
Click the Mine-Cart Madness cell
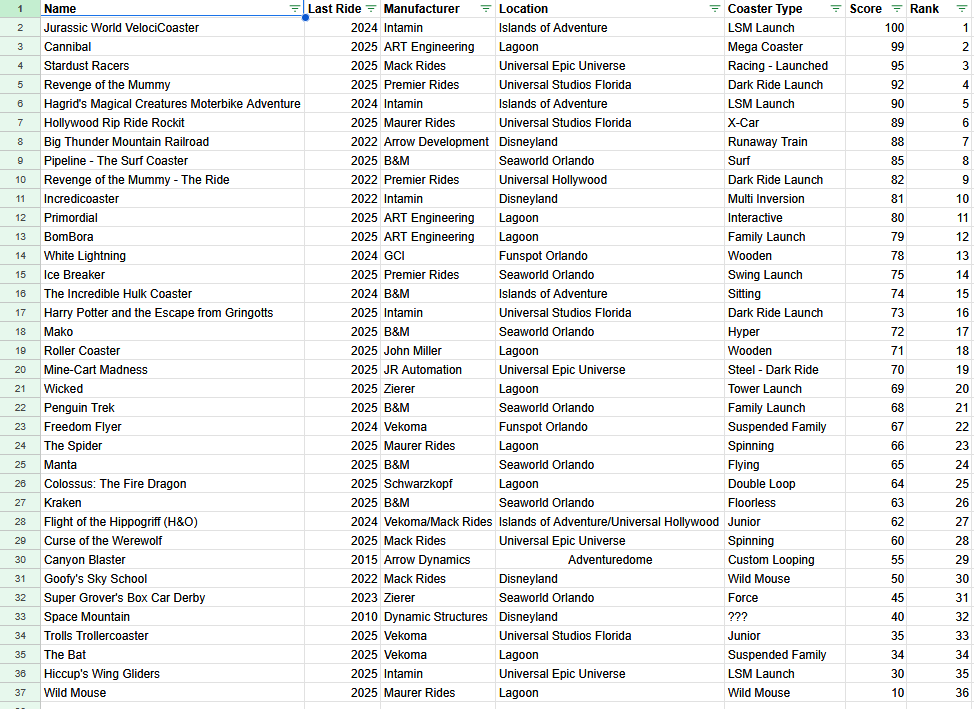tap(173, 370)
